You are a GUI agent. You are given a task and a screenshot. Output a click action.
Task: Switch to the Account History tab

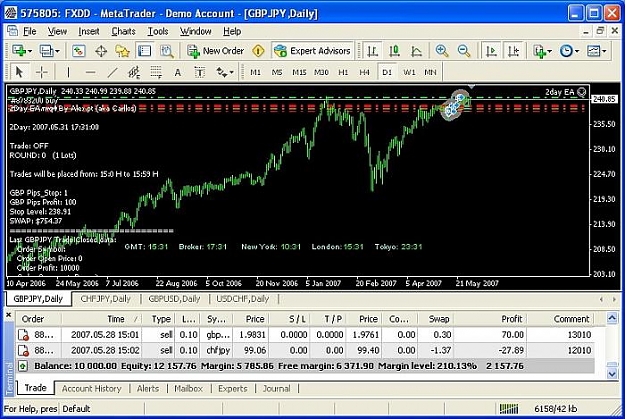(x=91, y=388)
